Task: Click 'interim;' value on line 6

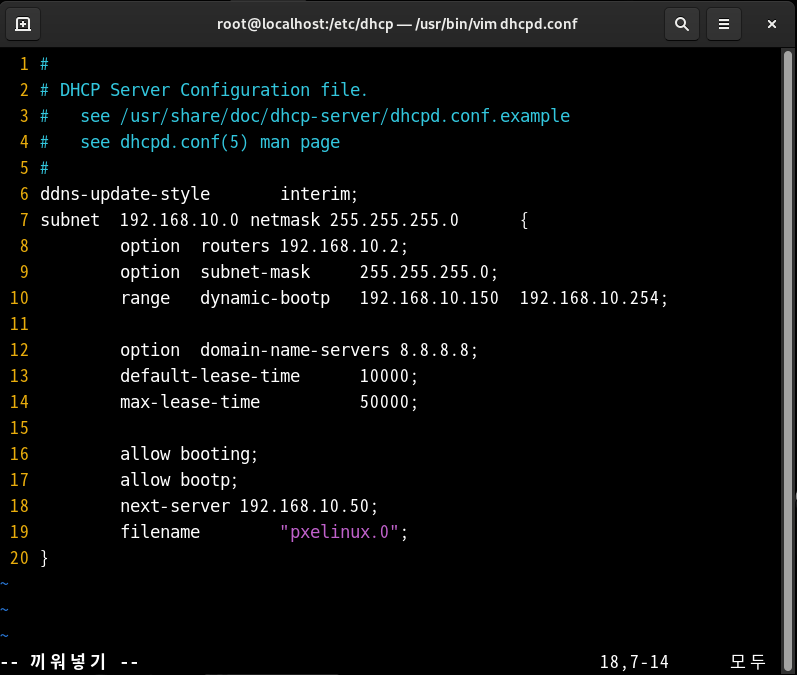Action: coord(319,194)
